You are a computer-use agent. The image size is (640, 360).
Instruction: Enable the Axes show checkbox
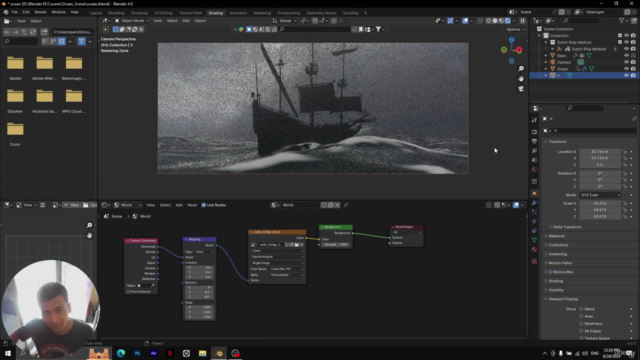(x=581, y=316)
